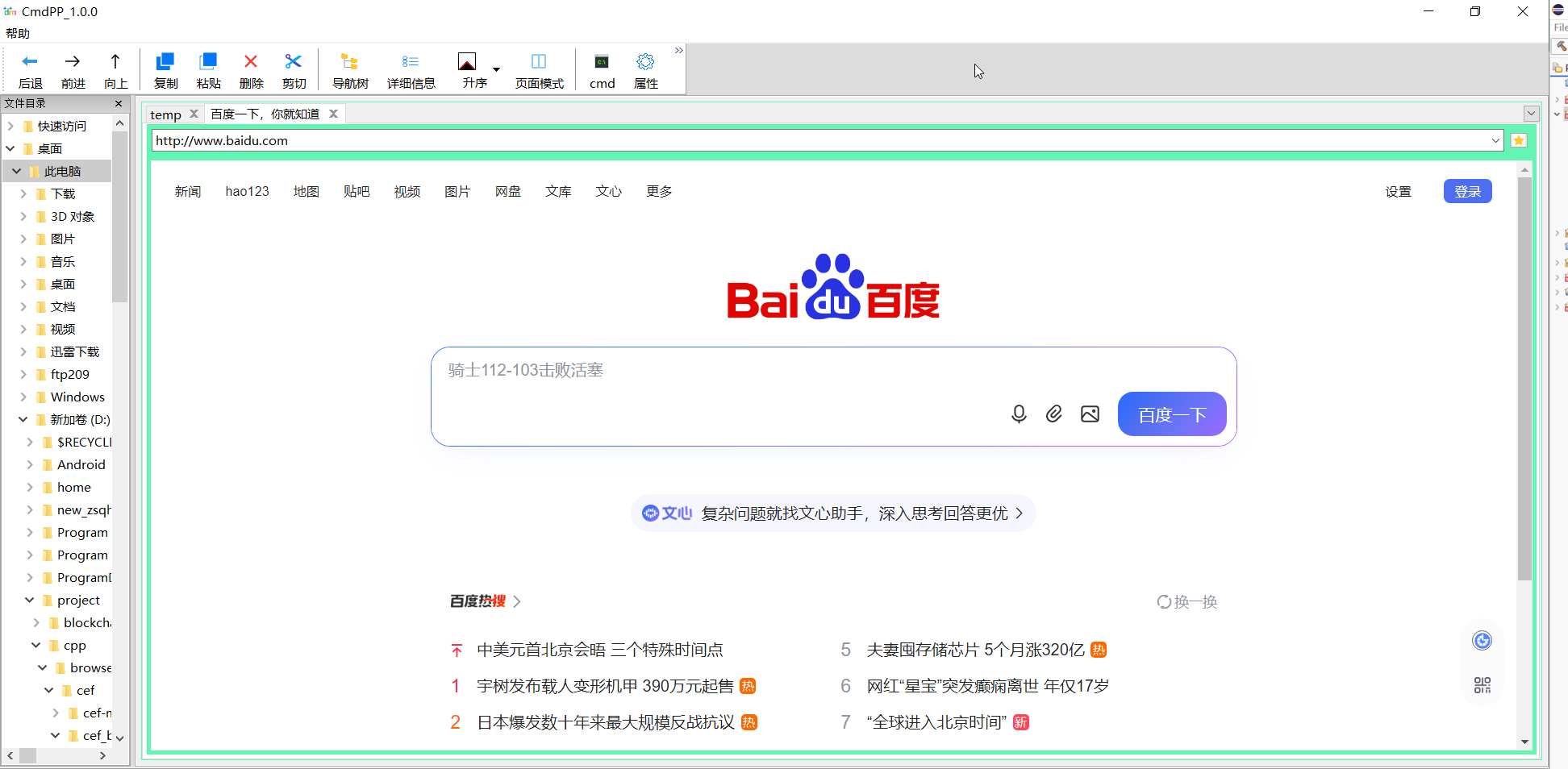Image resolution: width=1568 pixels, height=769 pixels.
Task: Open Baidu 设置 settings
Action: 1399,191
